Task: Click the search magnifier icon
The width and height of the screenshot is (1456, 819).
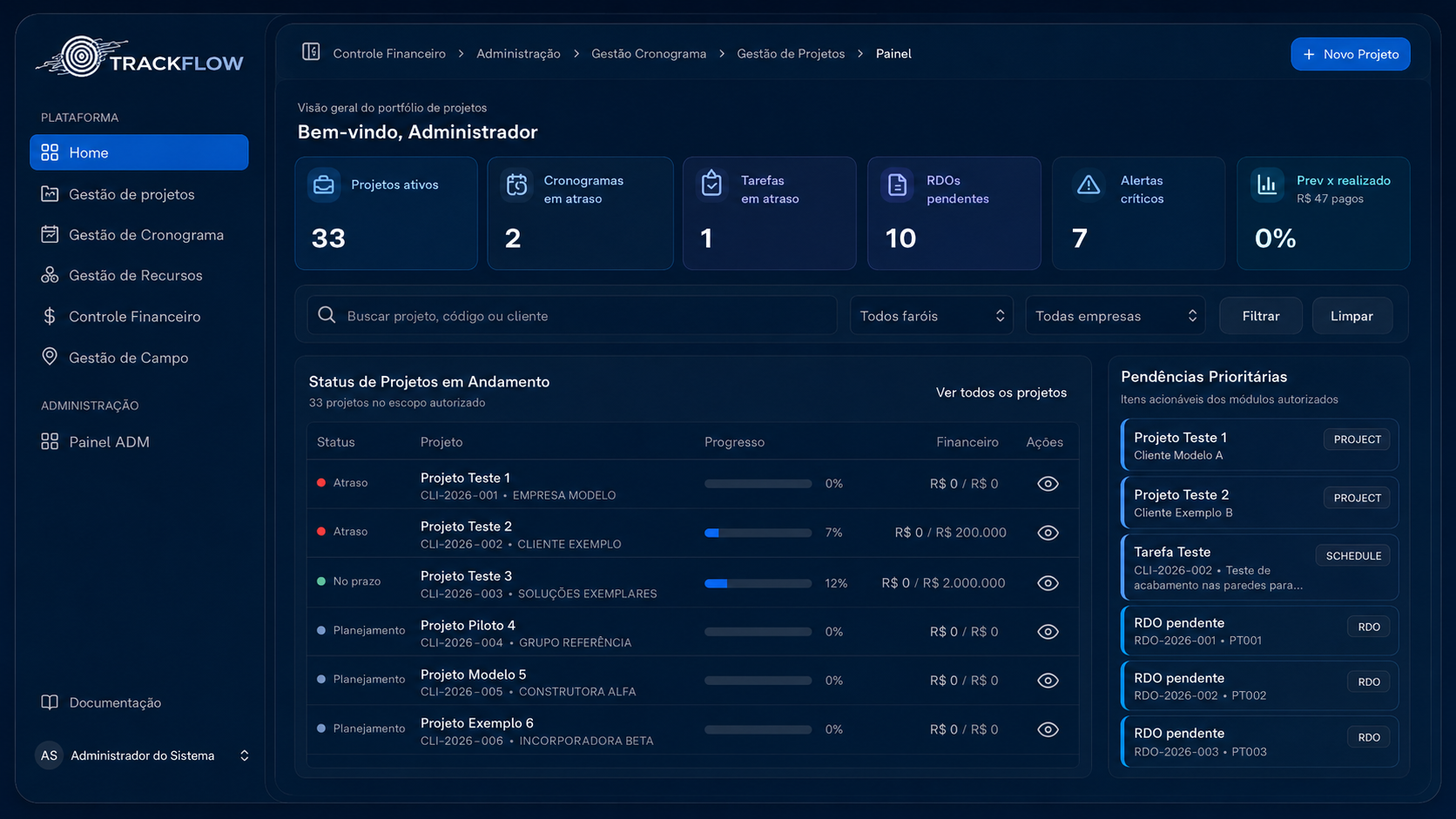Action: tap(327, 315)
